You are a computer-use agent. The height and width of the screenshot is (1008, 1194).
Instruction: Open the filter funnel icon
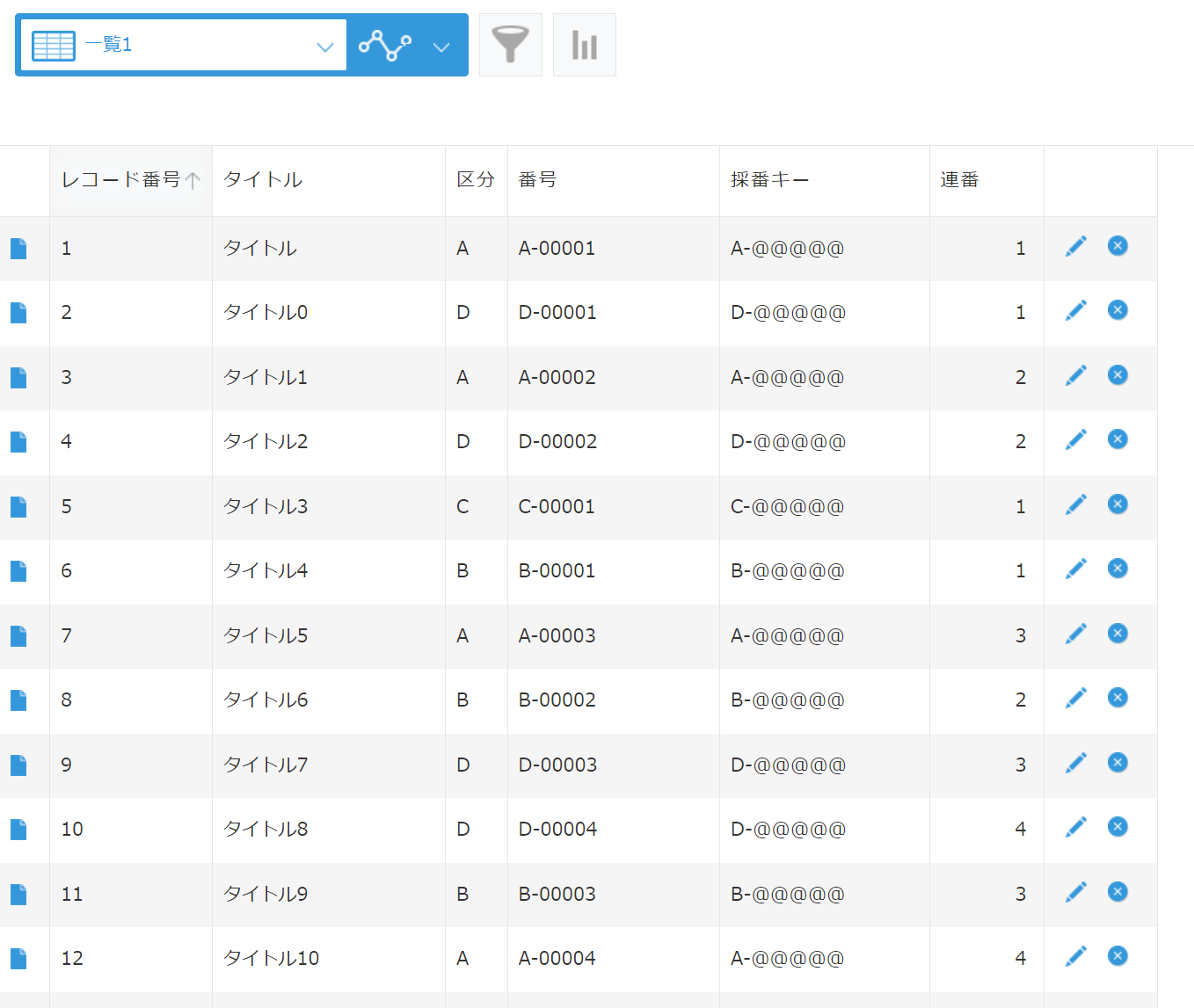pos(510,45)
